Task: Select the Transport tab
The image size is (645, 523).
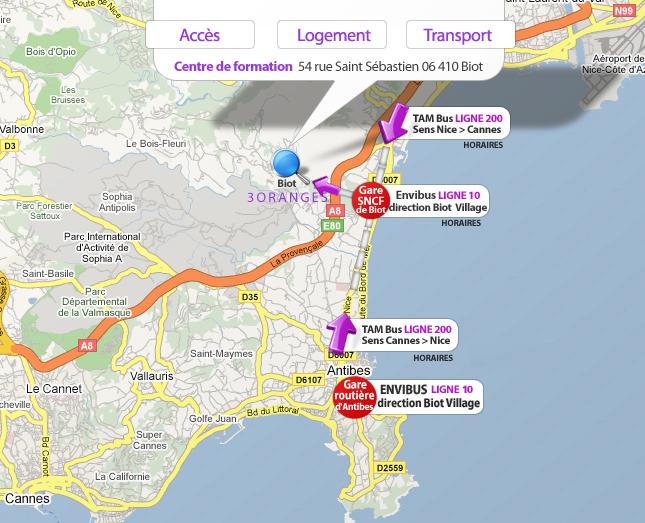Action: 457,35
